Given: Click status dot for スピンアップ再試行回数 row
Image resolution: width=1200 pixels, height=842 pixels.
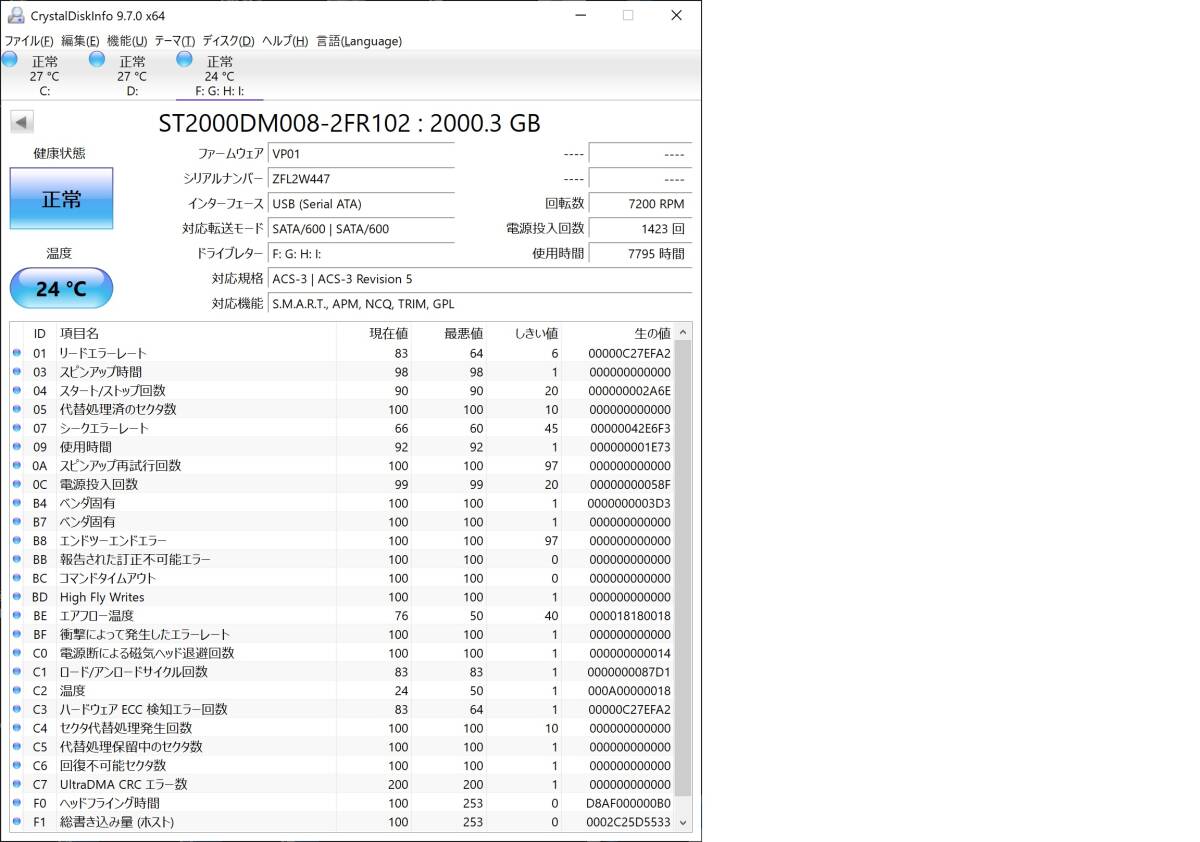Looking at the screenshot, I should click(x=16, y=466).
